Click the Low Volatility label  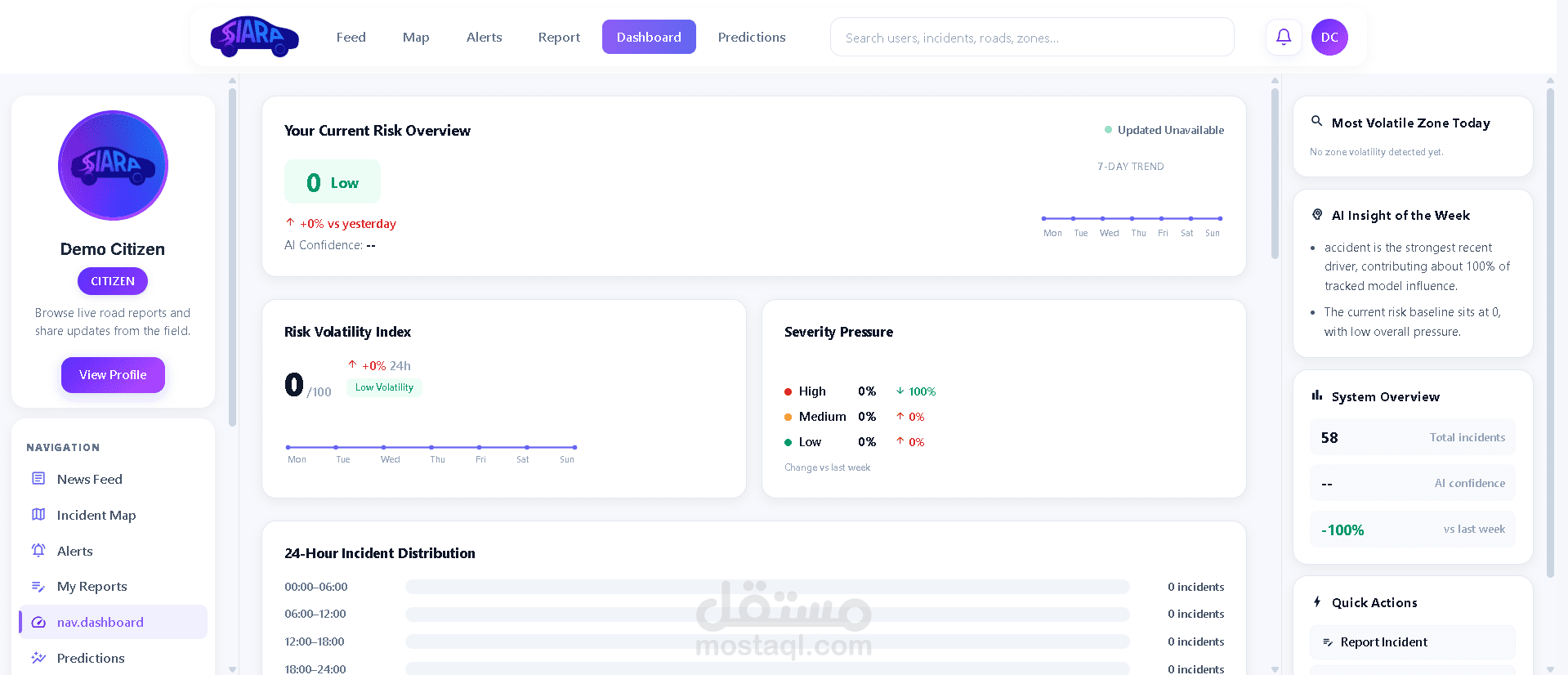(x=384, y=387)
